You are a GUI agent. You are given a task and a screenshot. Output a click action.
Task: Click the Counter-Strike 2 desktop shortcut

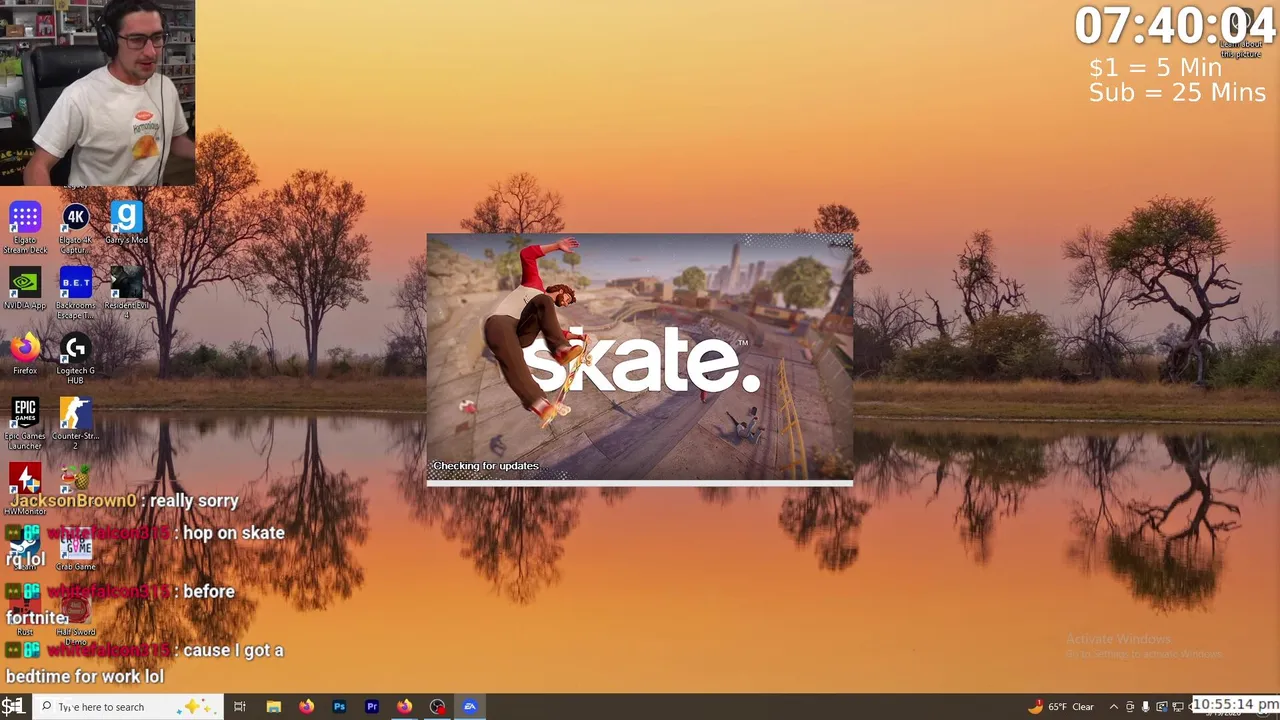point(75,424)
